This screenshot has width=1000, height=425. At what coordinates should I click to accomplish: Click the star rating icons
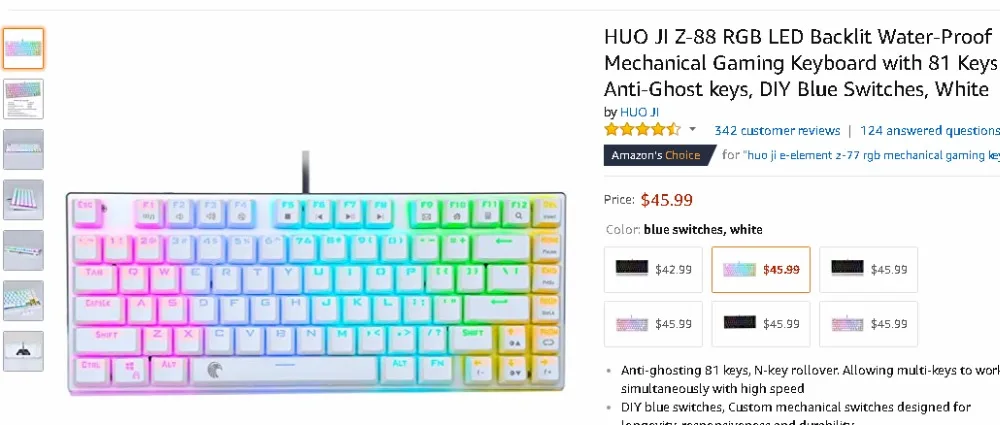pos(642,130)
